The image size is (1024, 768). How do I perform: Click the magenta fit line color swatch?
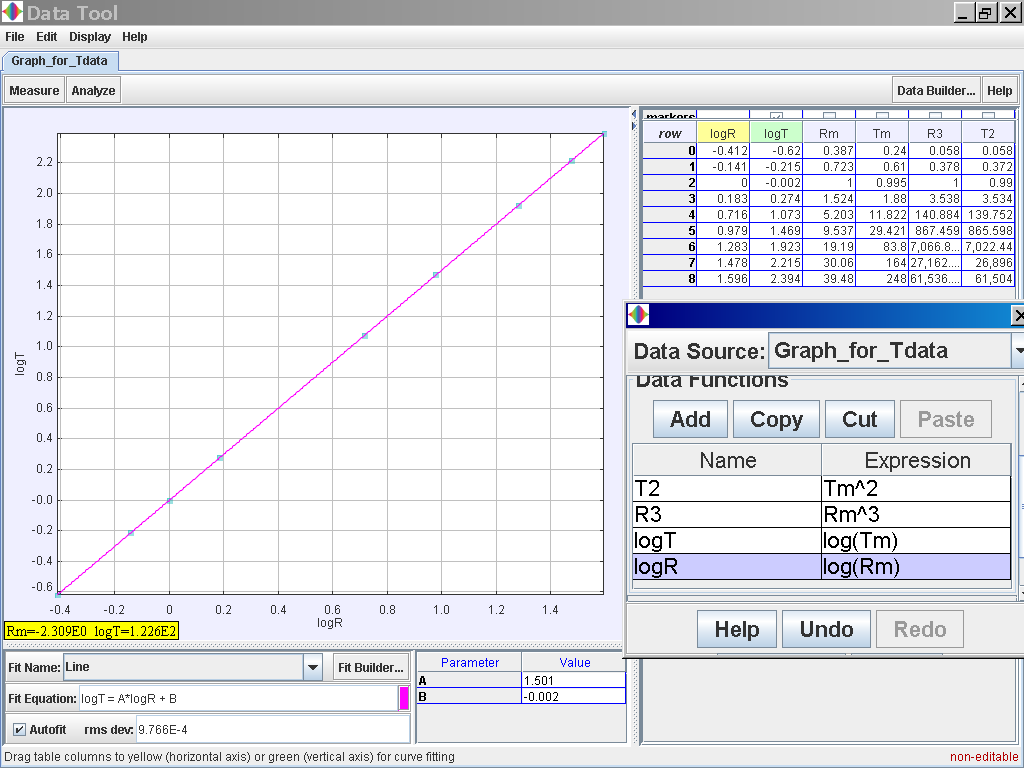pos(404,699)
